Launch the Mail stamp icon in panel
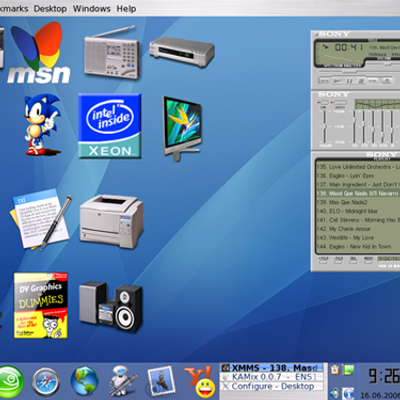400x400 pixels. pos(161,380)
